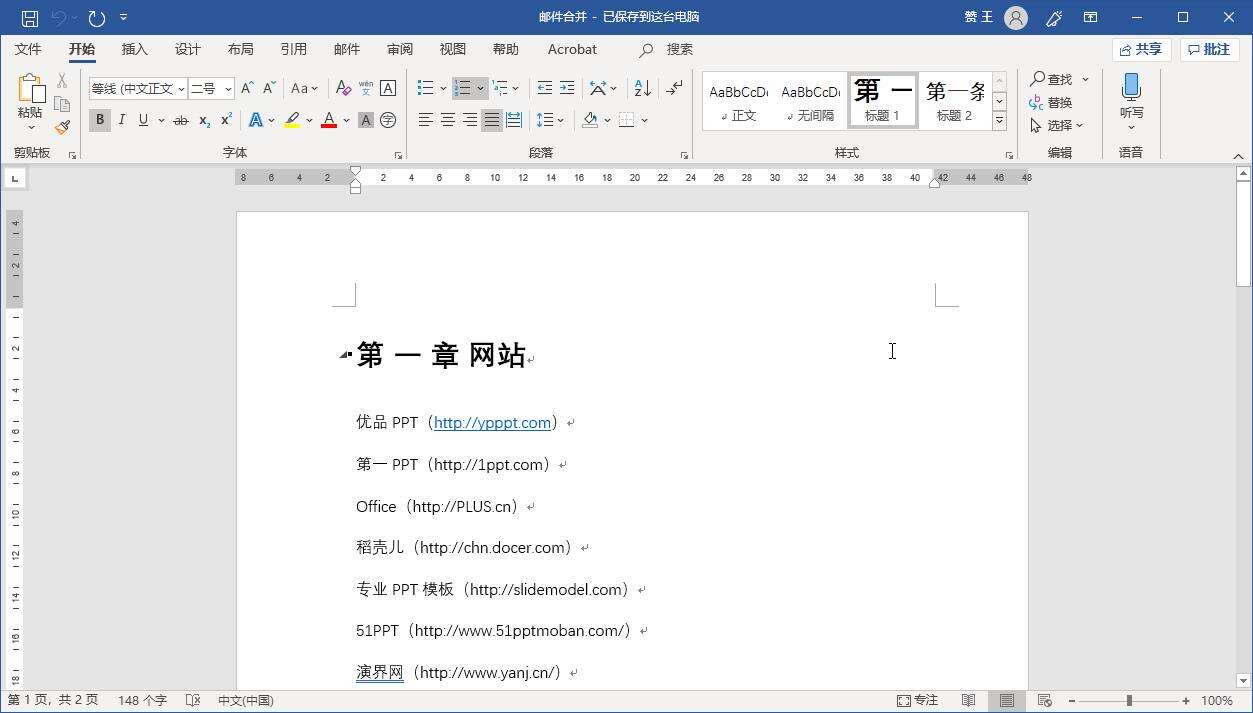Click the Sort icon in paragraph group
This screenshot has height=713, width=1253.
(642, 88)
